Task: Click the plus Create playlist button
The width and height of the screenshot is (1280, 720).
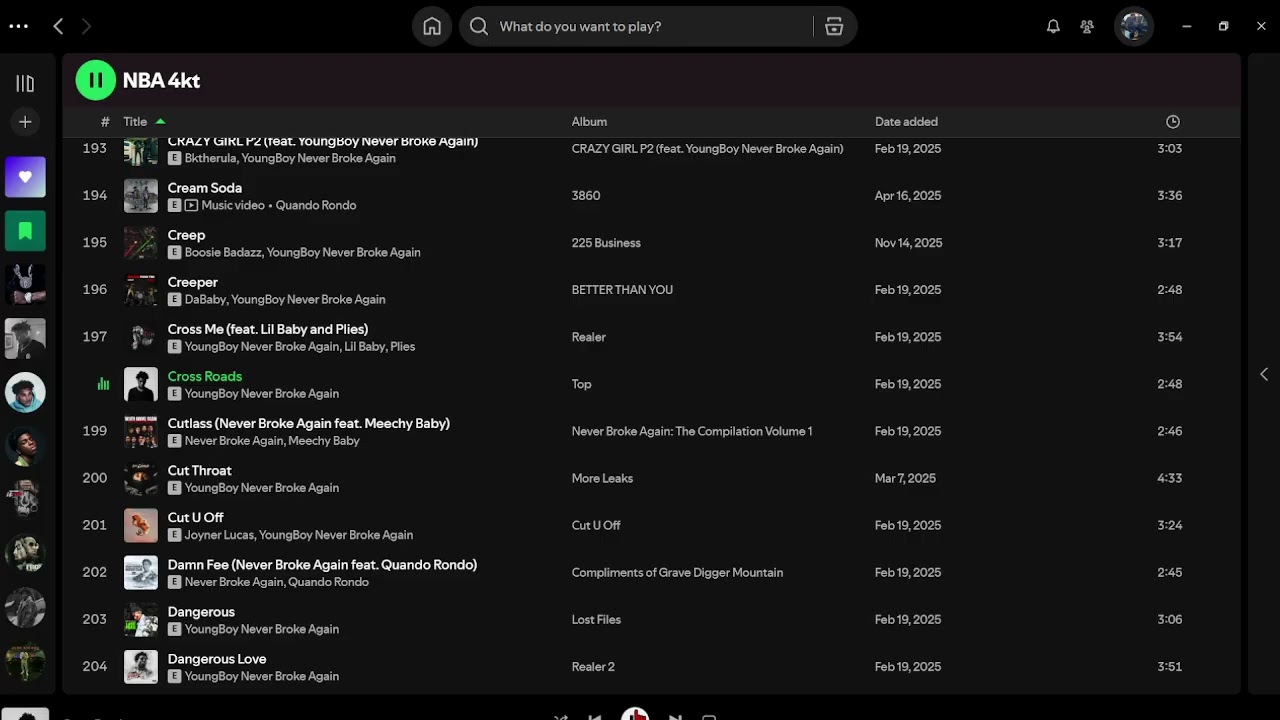Action: pyautogui.click(x=25, y=122)
